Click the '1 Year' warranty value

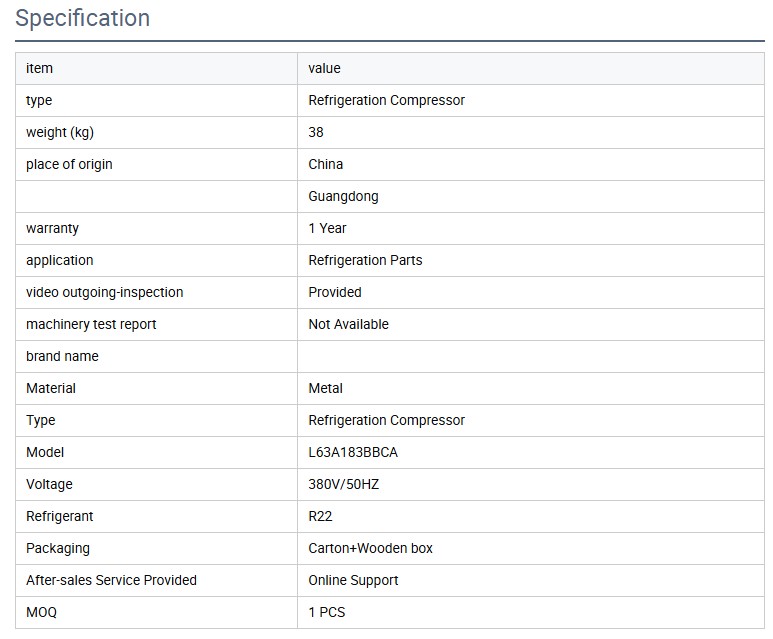click(327, 228)
